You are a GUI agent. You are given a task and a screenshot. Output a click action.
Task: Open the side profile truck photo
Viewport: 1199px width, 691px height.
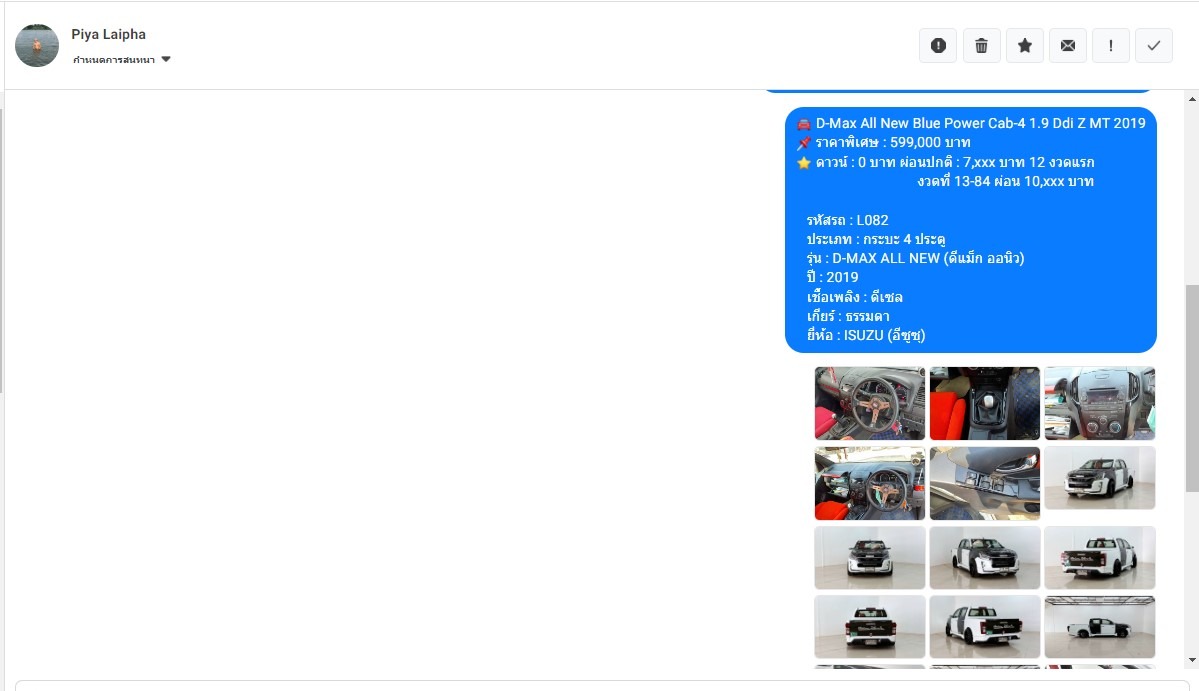pos(1100,627)
